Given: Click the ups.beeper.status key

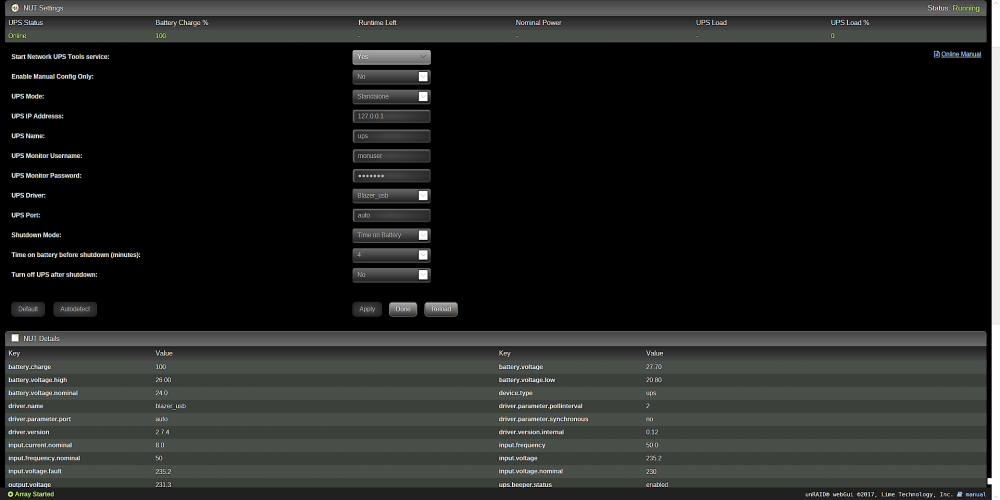Looking at the screenshot, I should (527, 485).
